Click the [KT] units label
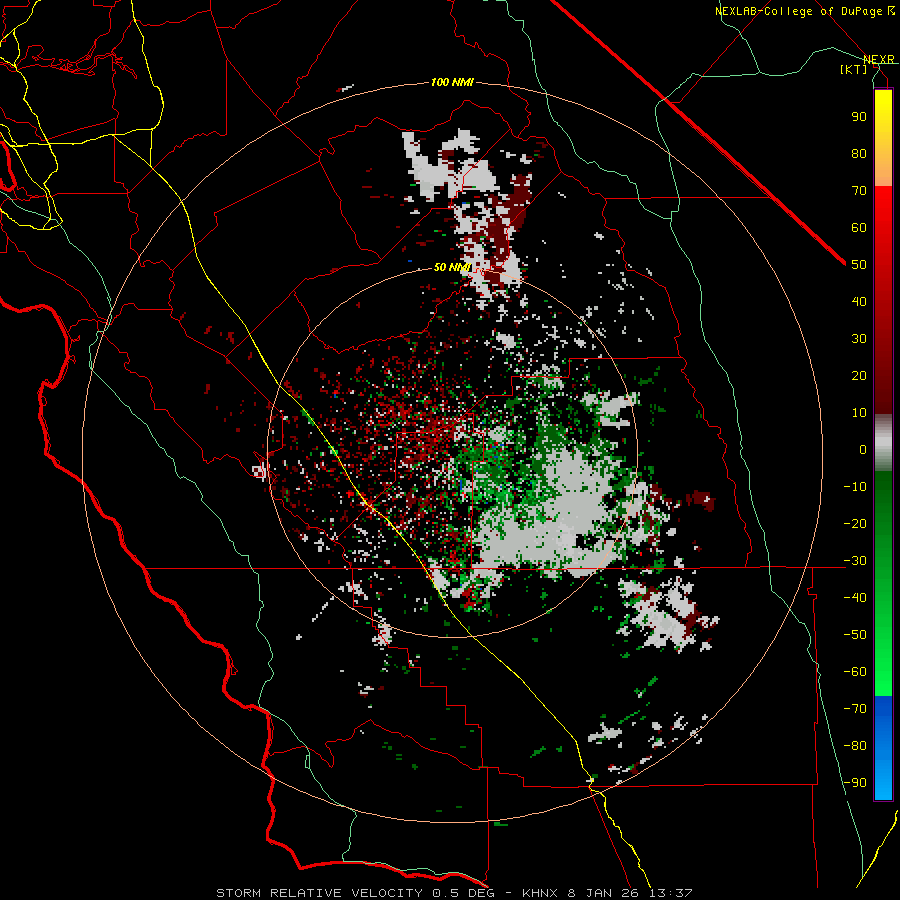The height and width of the screenshot is (900, 900). point(853,69)
